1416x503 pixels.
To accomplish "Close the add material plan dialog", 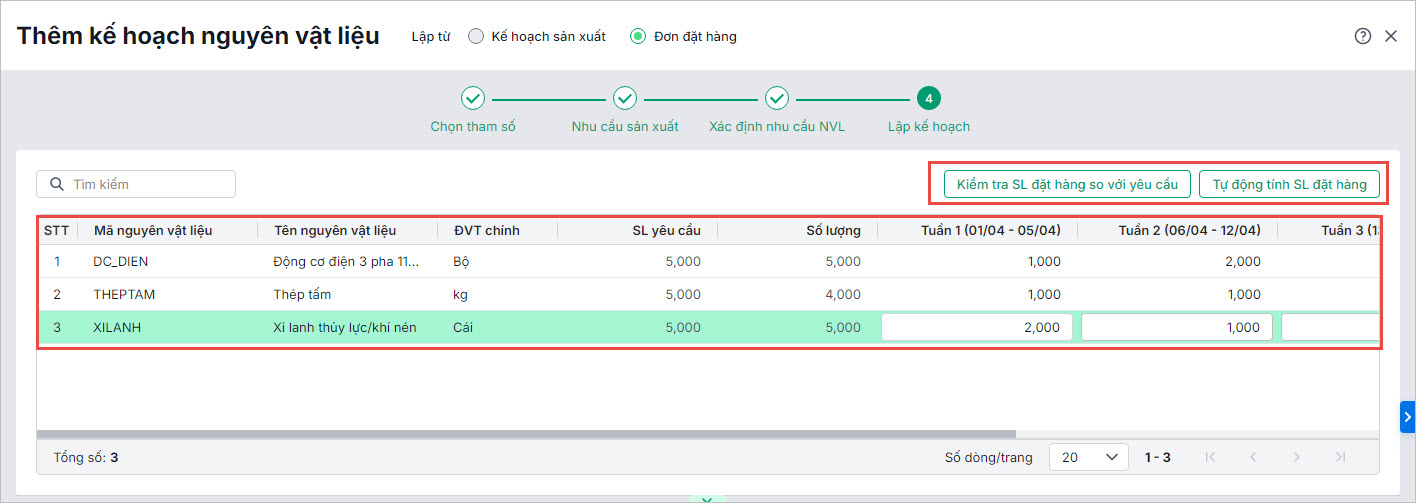I will pos(1390,36).
